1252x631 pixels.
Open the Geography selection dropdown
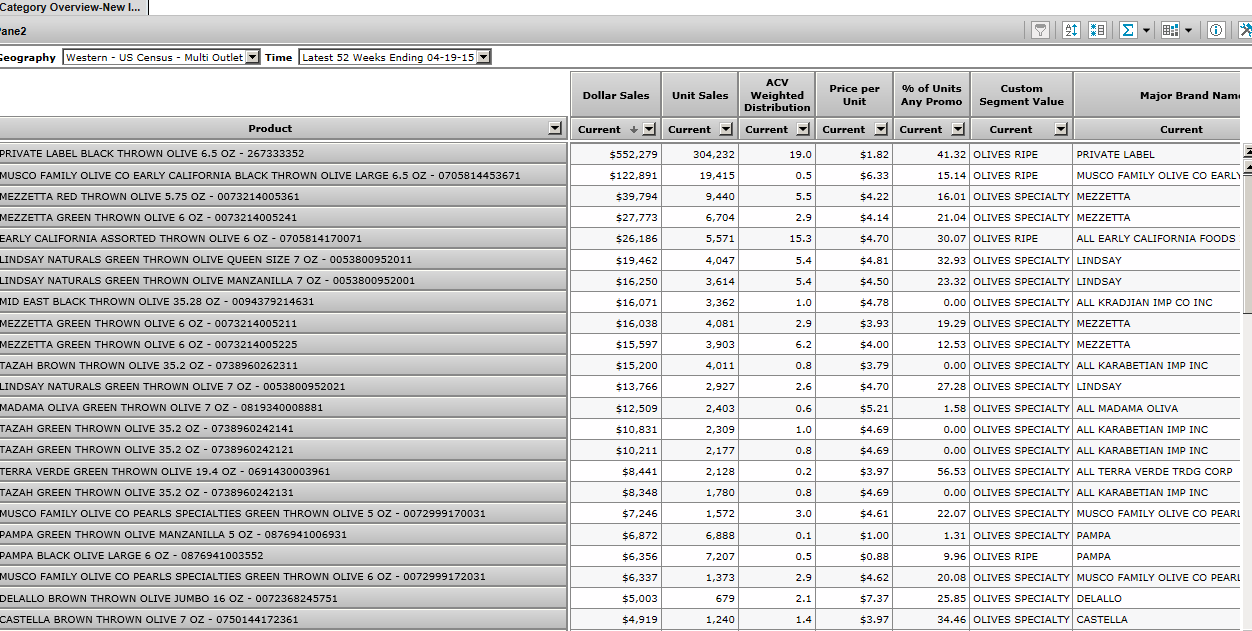click(x=252, y=58)
